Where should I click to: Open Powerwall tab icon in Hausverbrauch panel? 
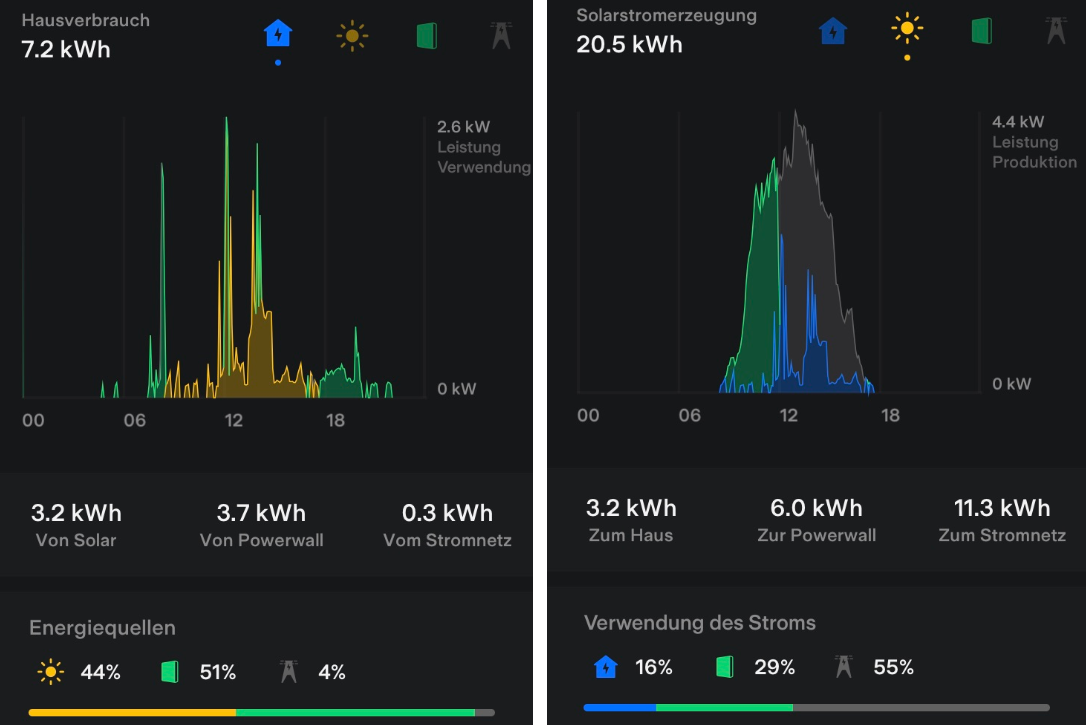427,36
